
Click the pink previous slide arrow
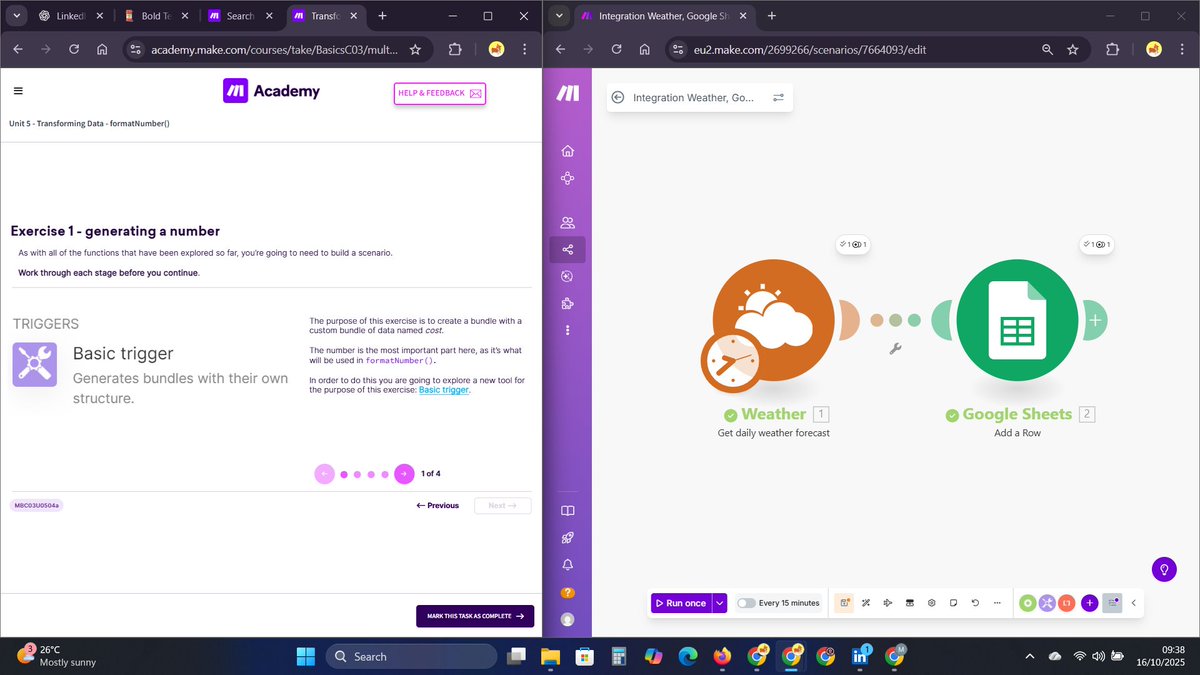coord(324,474)
